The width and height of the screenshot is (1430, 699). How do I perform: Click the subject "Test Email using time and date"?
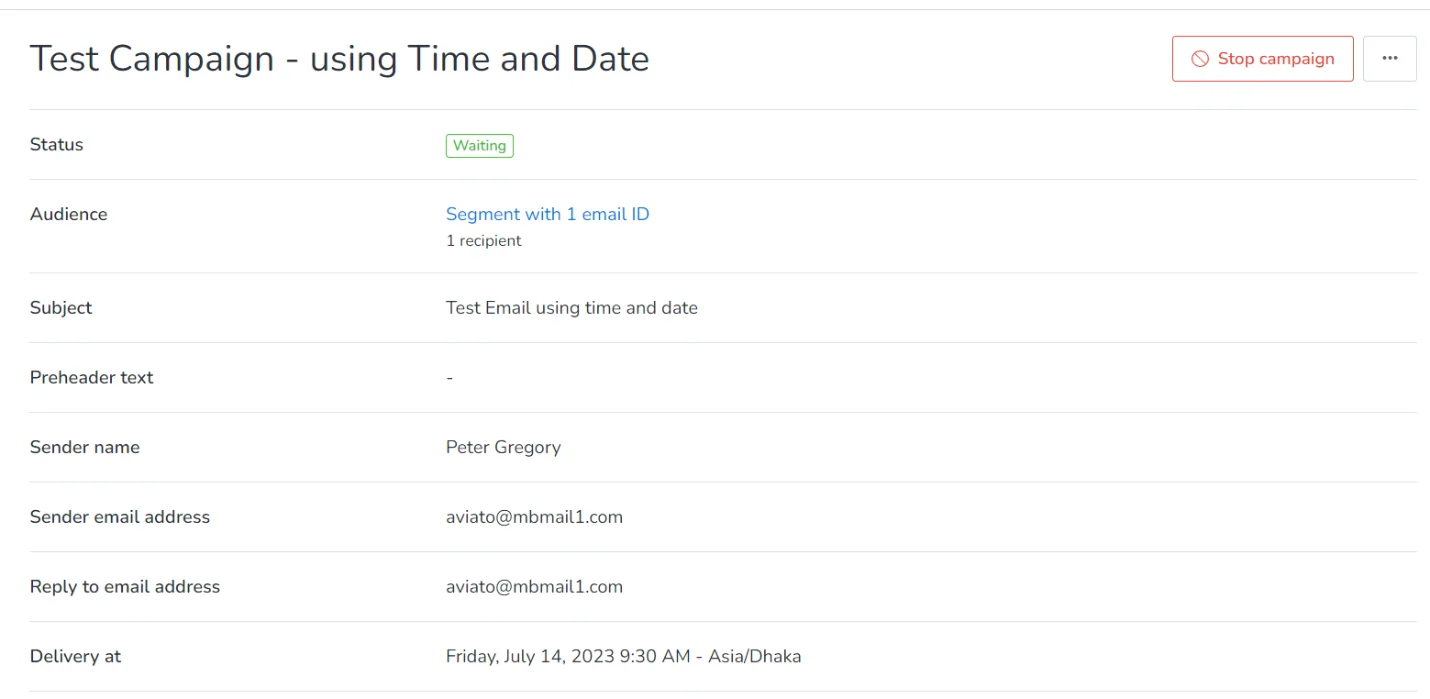click(x=571, y=308)
